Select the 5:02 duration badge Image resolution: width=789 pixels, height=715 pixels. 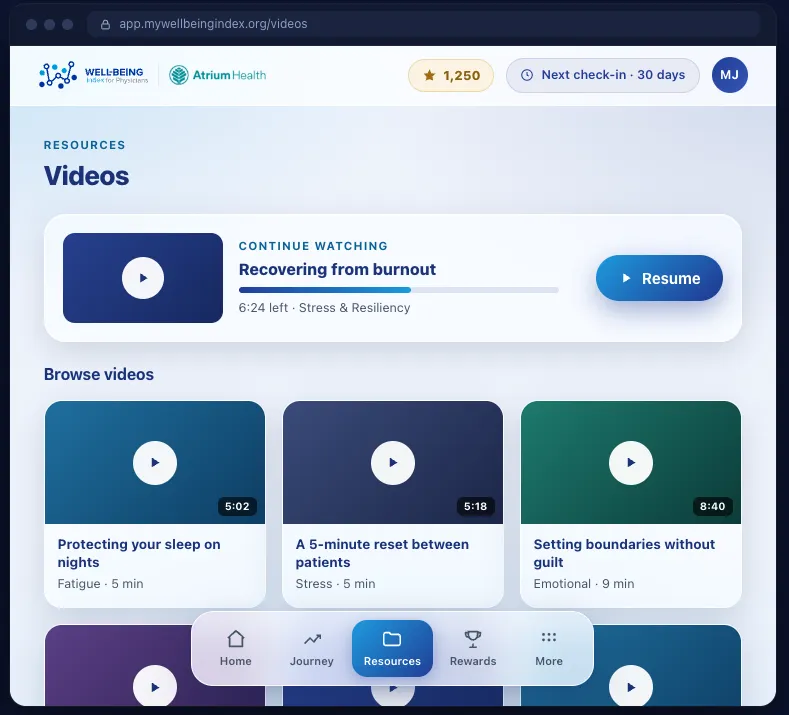[x=237, y=506]
